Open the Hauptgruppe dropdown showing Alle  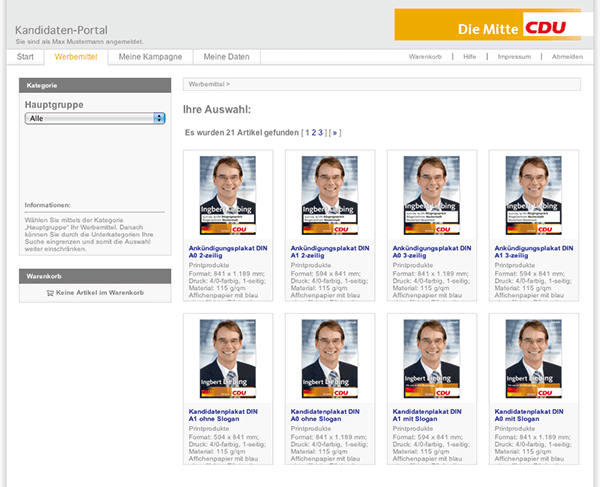point(95,118)
